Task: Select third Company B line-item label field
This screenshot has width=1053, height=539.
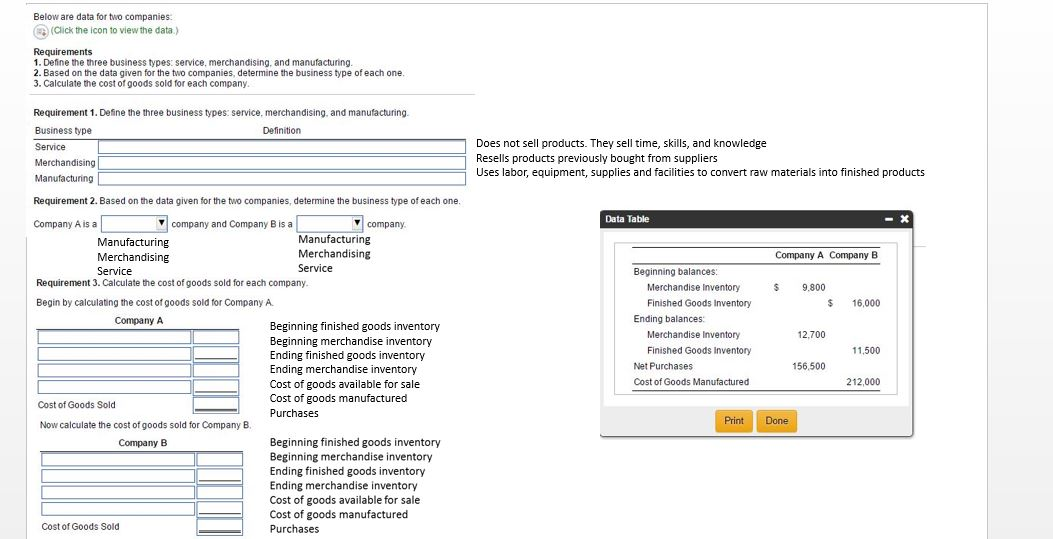Action: tap(118, 493)
